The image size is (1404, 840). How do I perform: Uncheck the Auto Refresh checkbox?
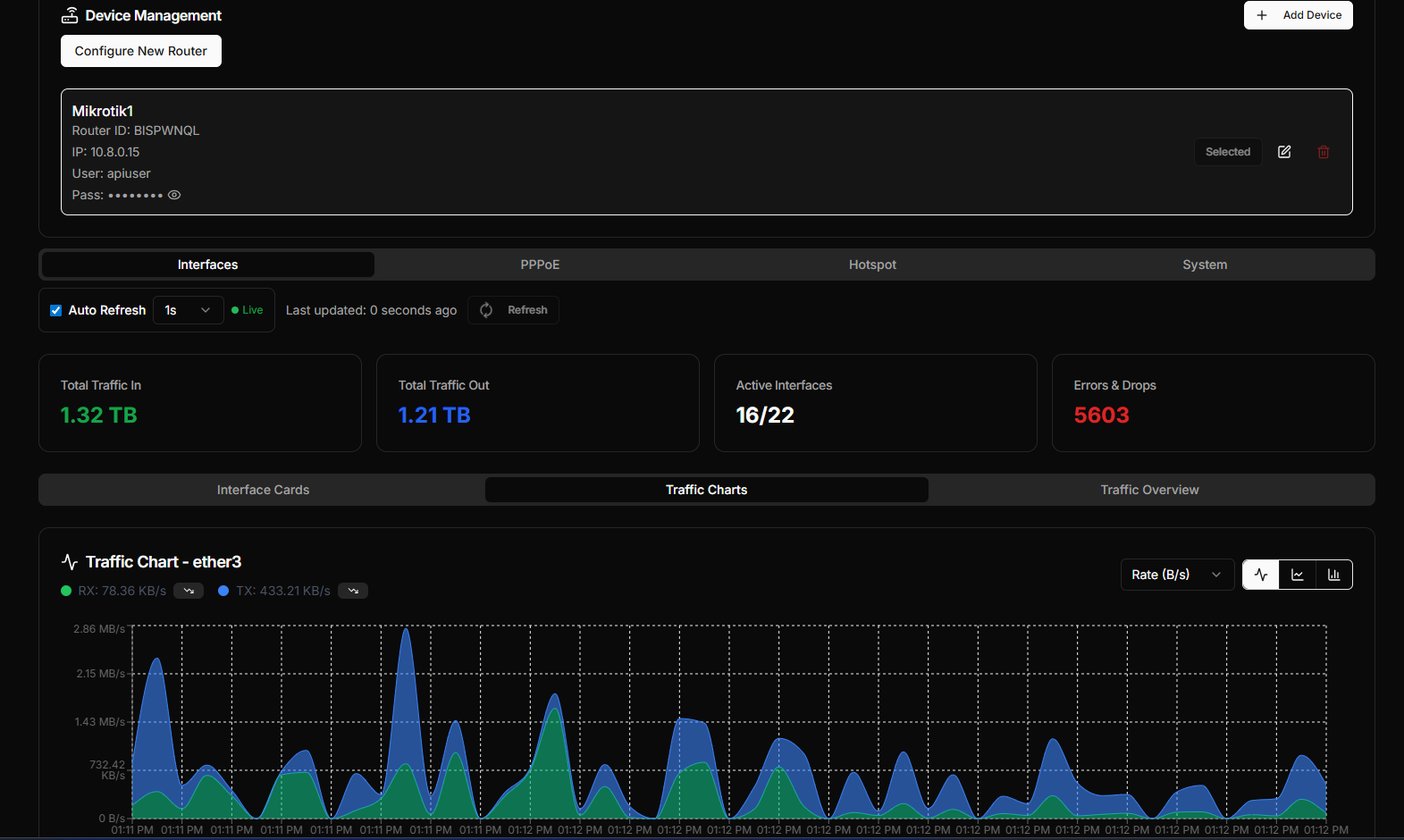point(55,310)
